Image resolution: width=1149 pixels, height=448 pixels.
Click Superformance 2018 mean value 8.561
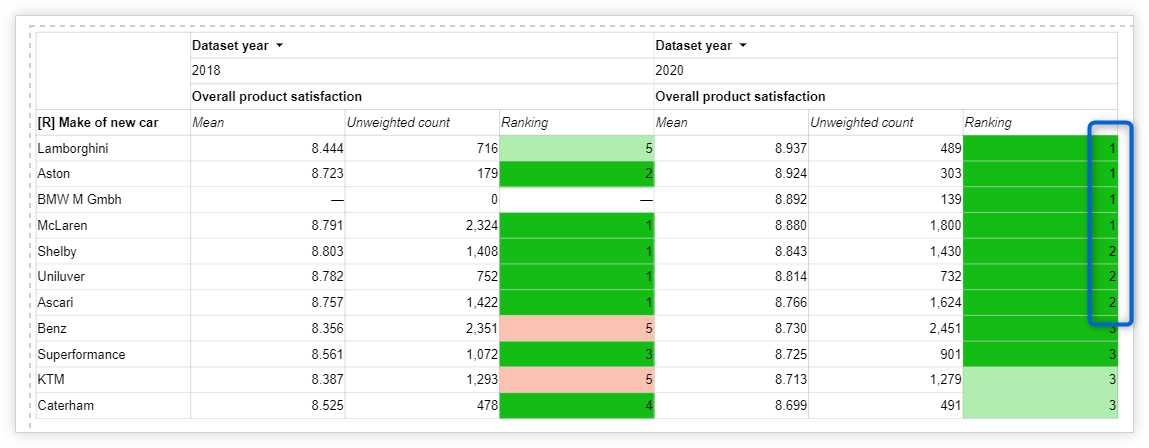click(328, 354)
